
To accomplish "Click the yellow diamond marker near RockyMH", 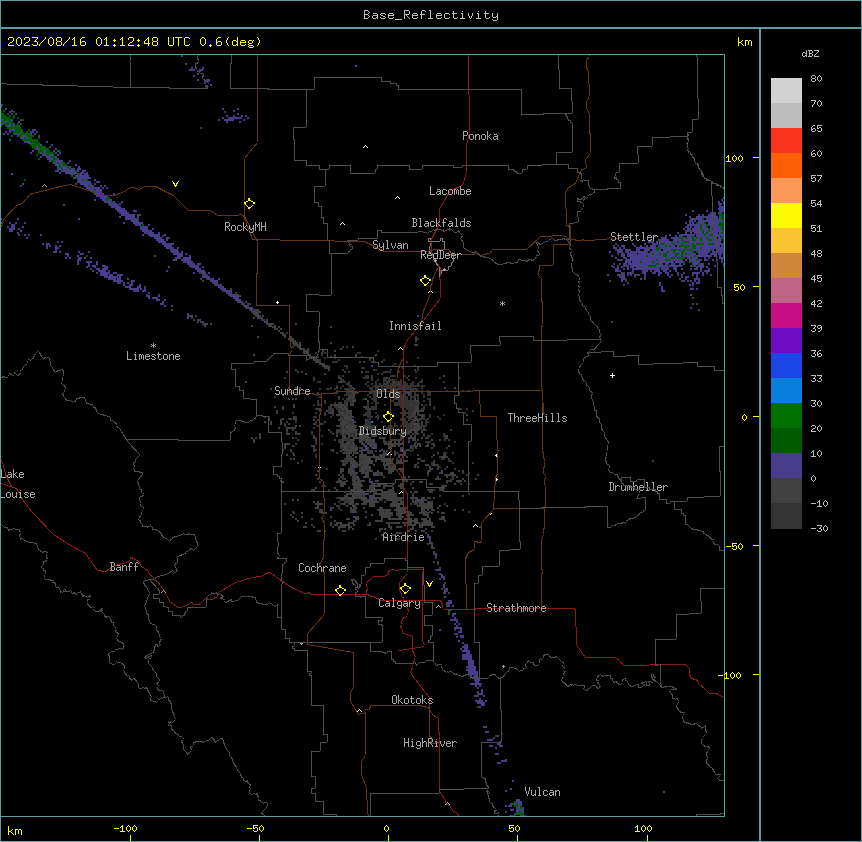I will tap(249, 204).
